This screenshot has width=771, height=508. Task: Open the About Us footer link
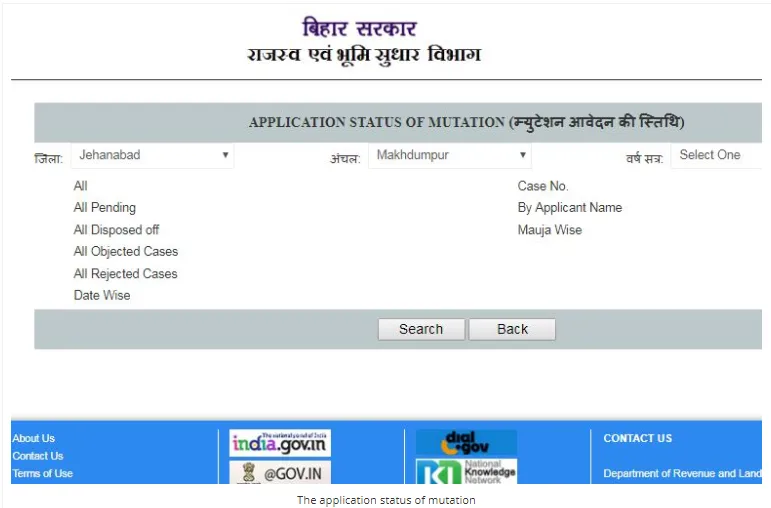pyautogui.click(x=34, y=438)
